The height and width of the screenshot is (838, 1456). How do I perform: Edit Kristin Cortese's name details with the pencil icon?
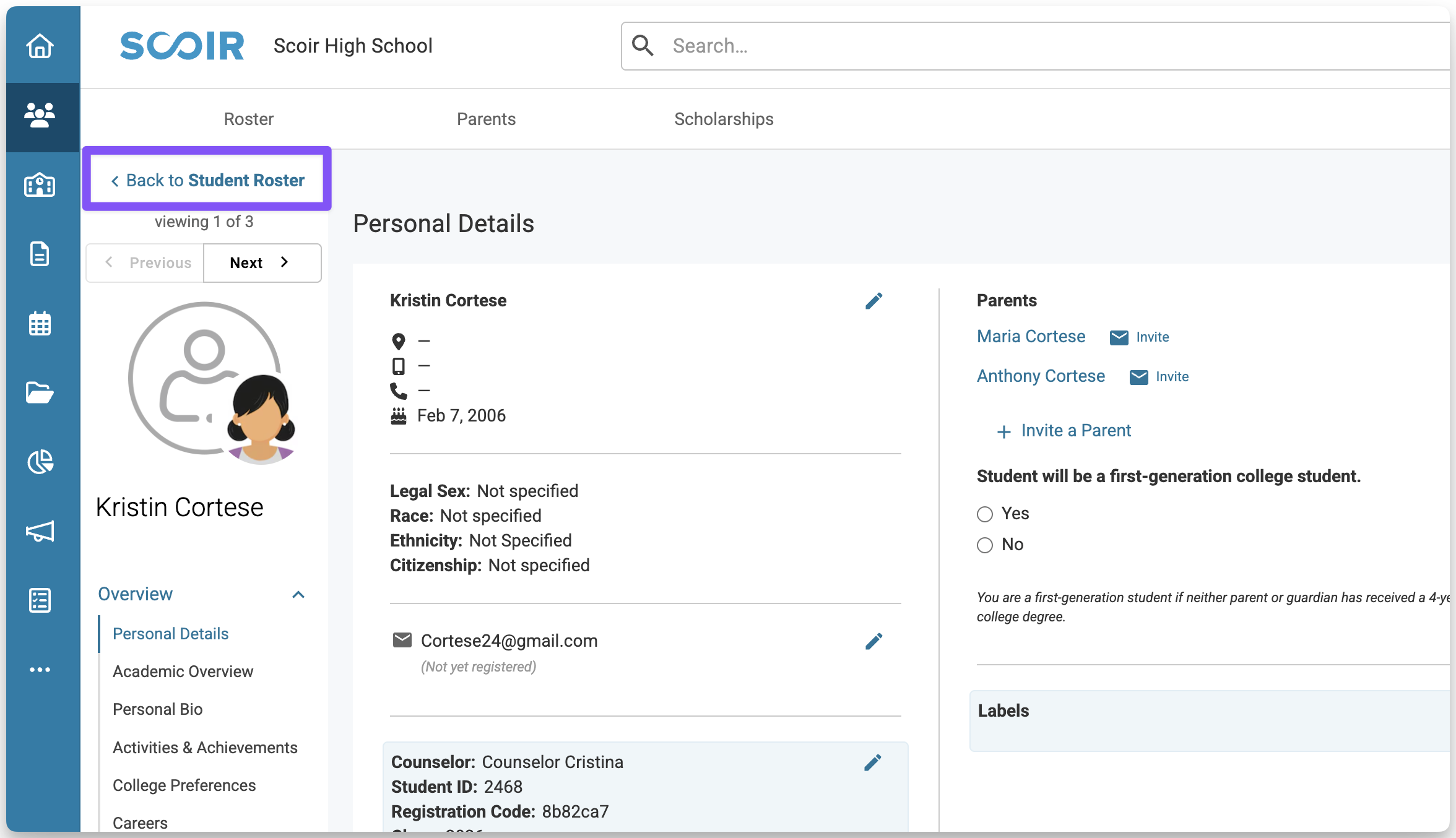873,301
